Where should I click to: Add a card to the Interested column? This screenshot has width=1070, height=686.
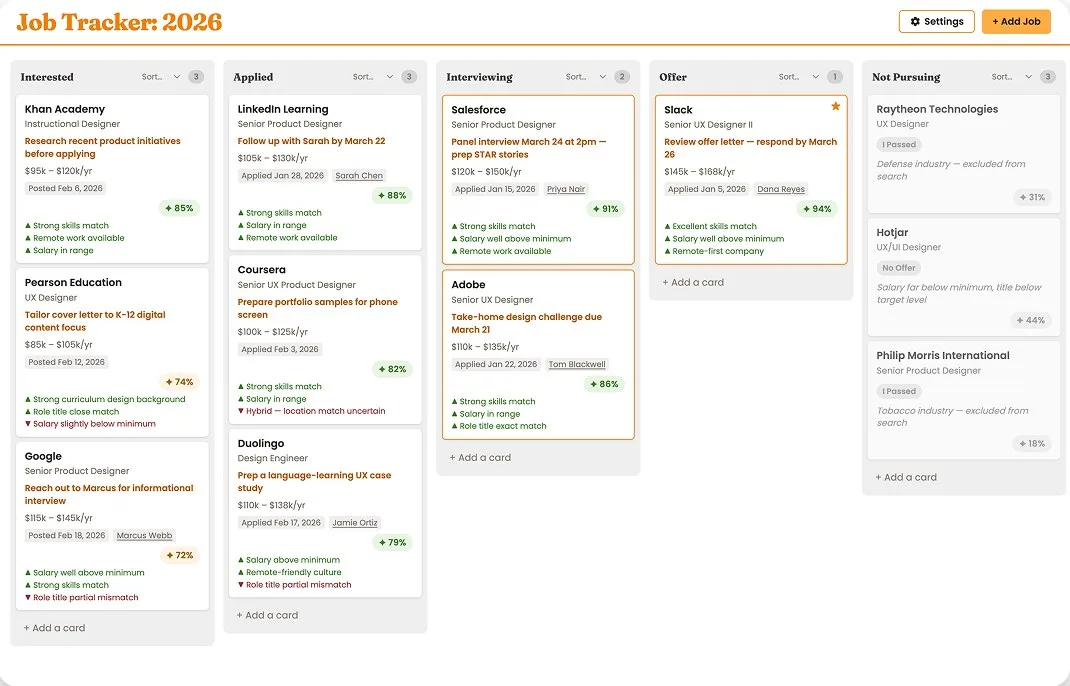[55, 628]
